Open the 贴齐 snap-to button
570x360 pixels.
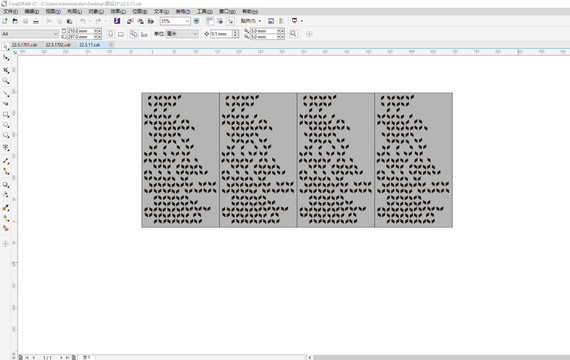(x=250, y=21)
